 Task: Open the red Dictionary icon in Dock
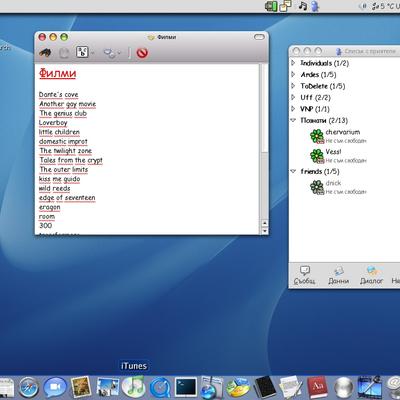317,388
